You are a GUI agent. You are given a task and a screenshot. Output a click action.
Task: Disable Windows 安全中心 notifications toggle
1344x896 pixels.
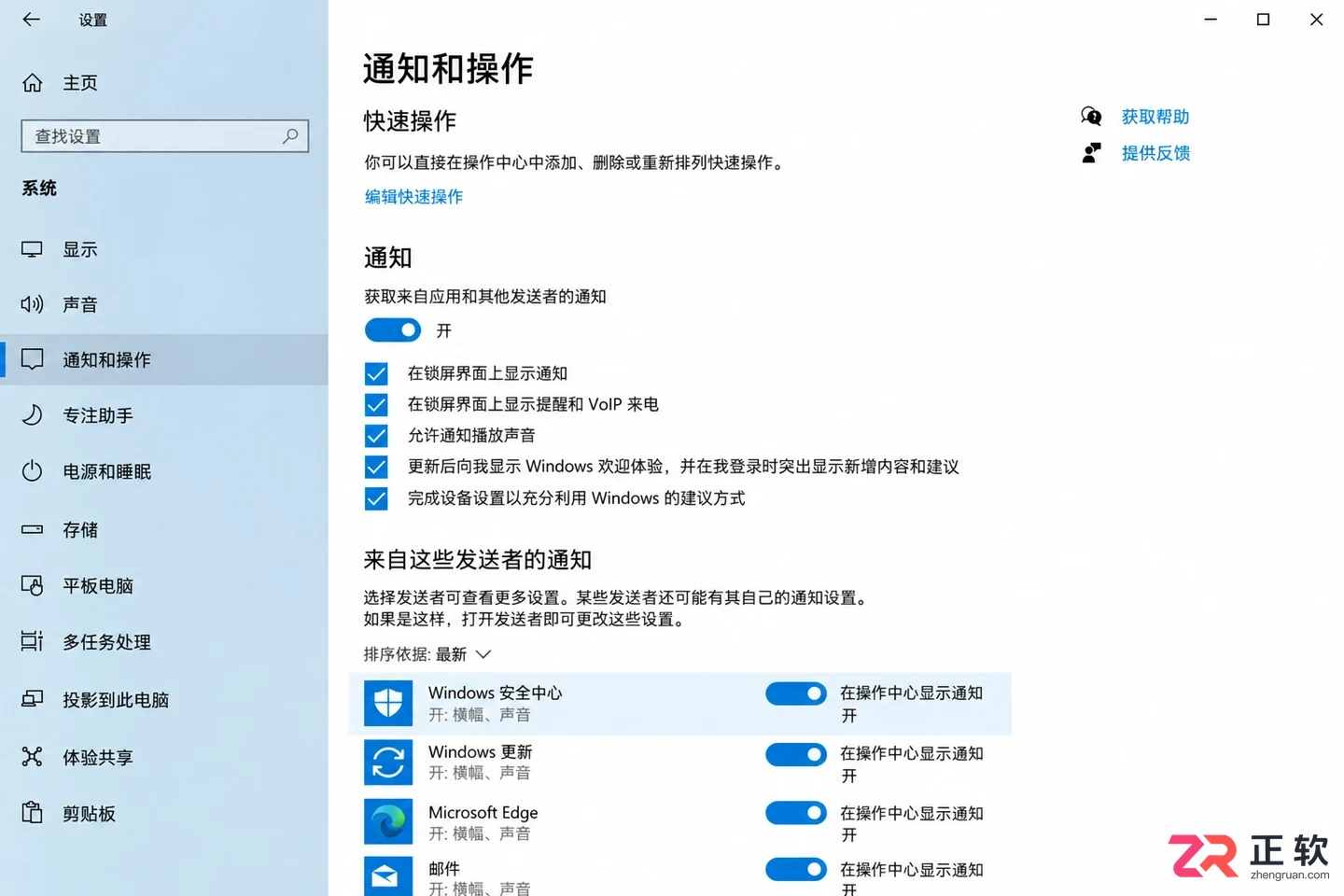pyautogui.click(x=796, y=693)
